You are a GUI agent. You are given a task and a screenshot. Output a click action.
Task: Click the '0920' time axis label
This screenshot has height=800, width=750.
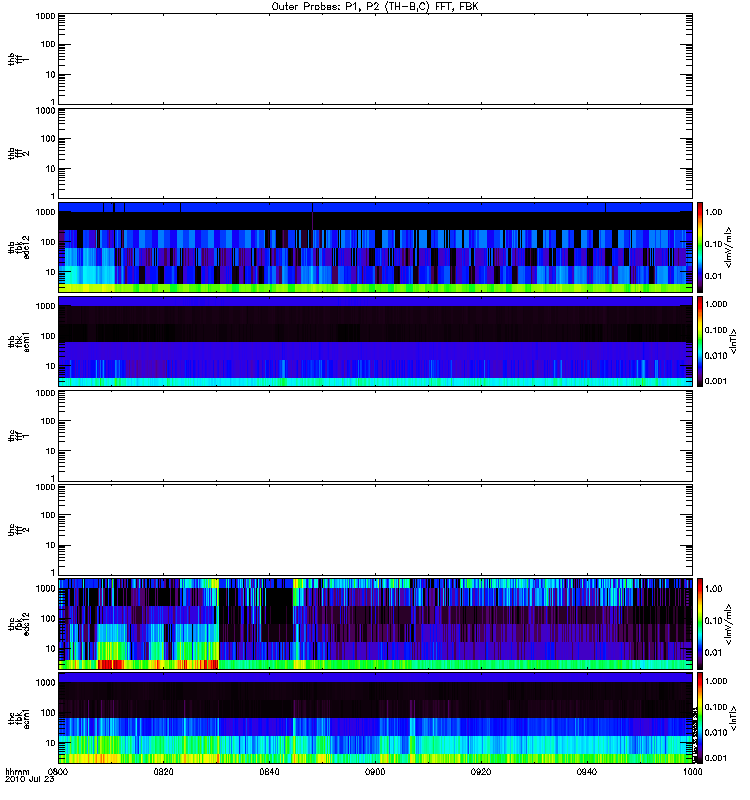[481, 771]
